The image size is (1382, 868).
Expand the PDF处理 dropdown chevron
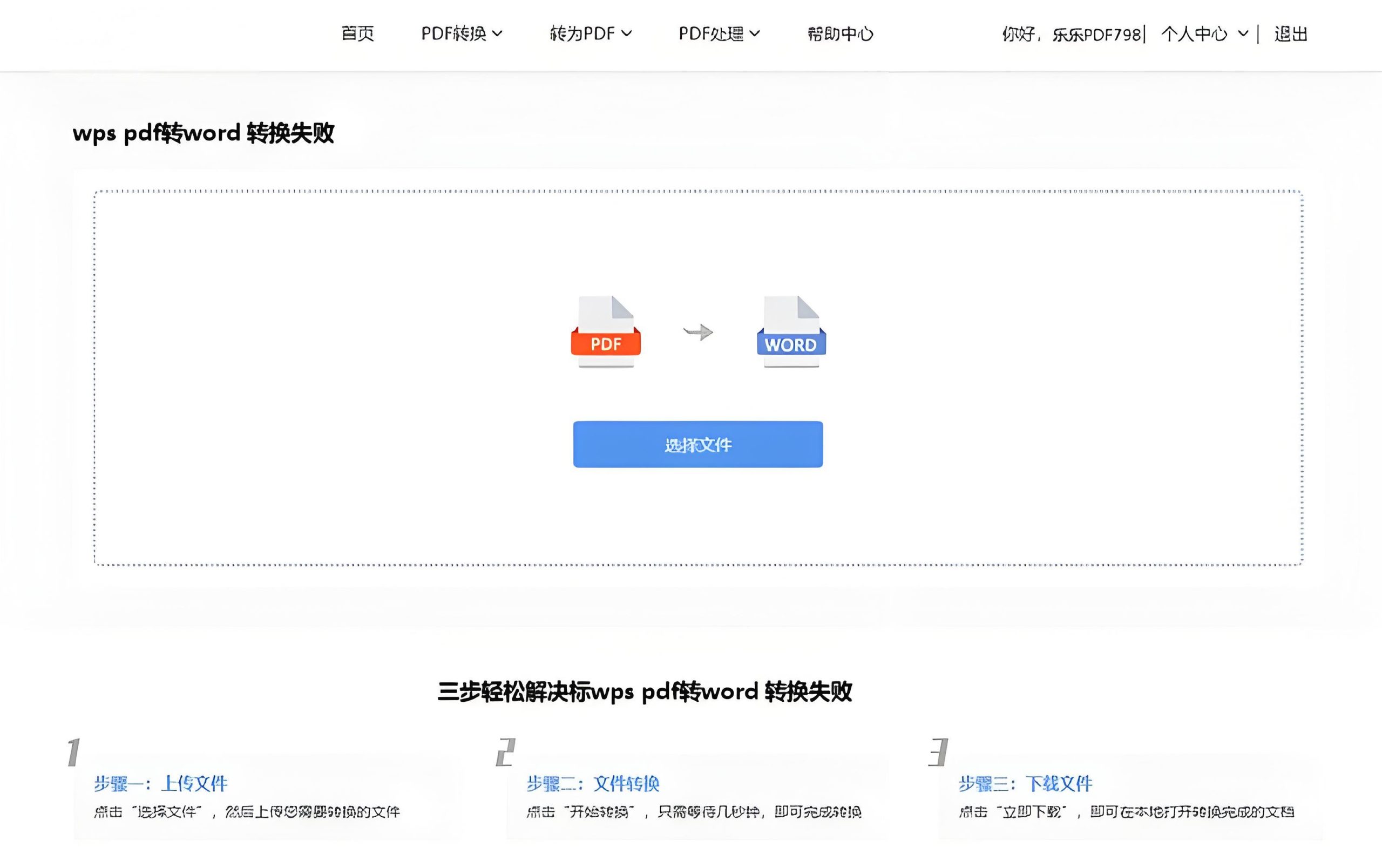(x=755, y=34)
